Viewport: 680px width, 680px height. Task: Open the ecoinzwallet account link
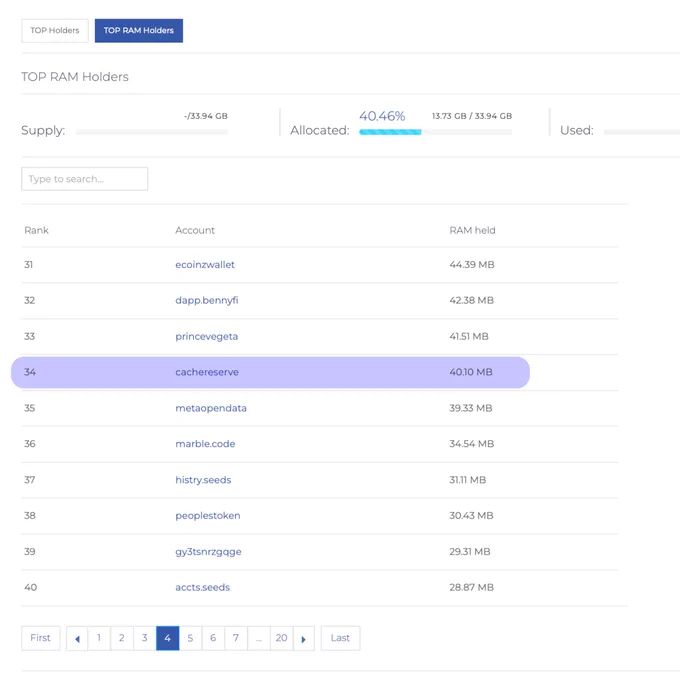point(205,265)
